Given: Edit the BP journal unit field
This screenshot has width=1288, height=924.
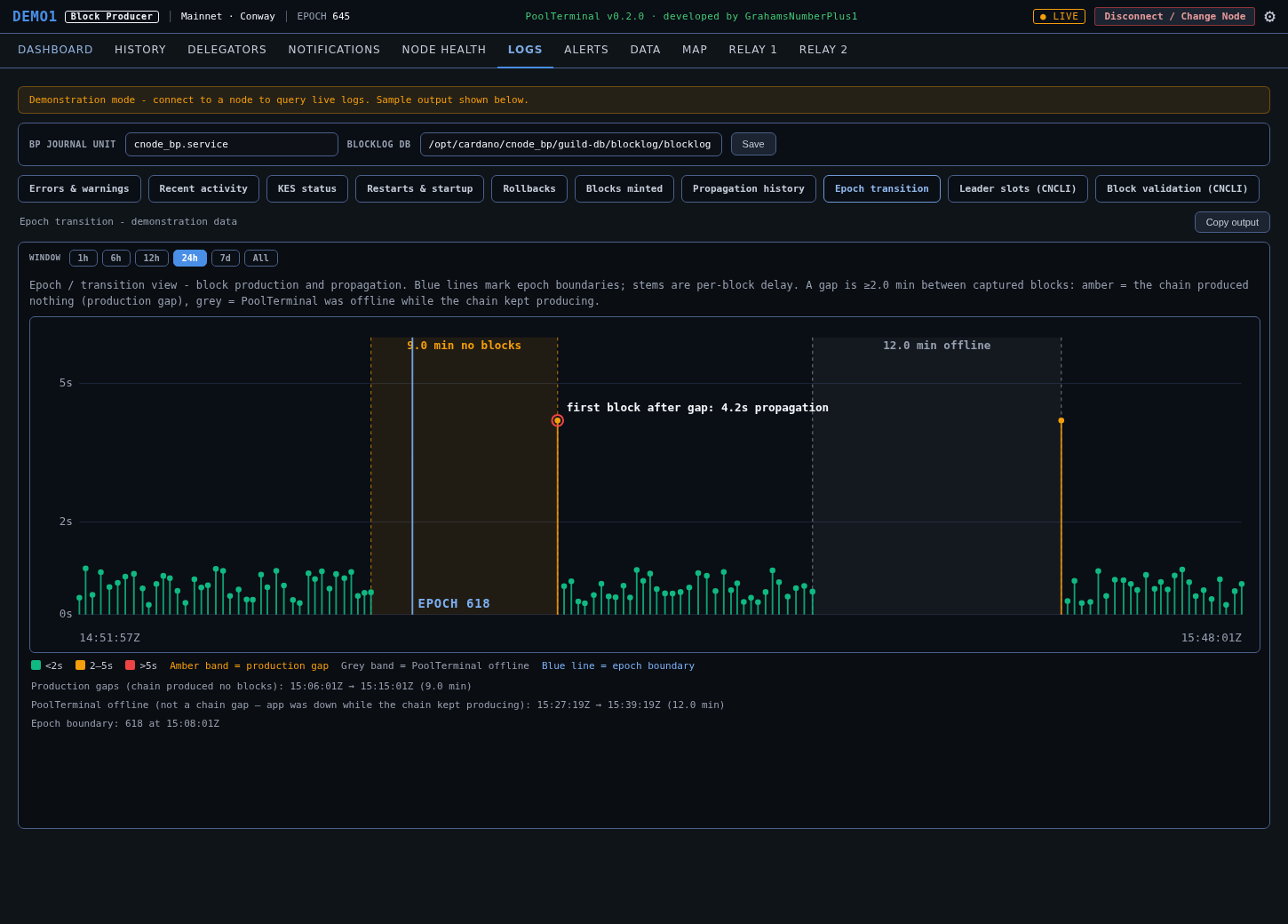Looking at the screenshot, I should pos(232,144).
